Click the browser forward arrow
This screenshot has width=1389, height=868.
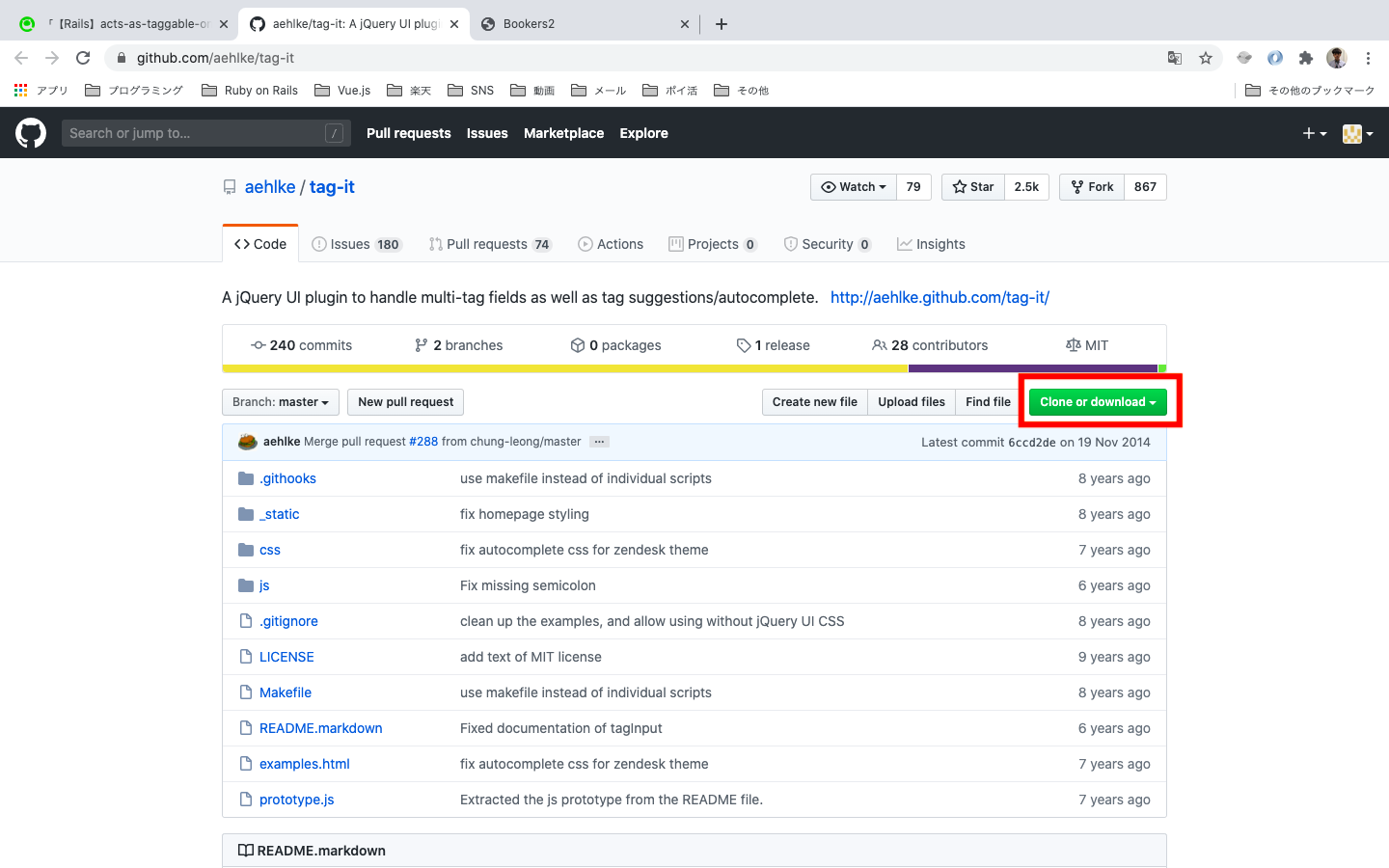click(x=52, y=58)
